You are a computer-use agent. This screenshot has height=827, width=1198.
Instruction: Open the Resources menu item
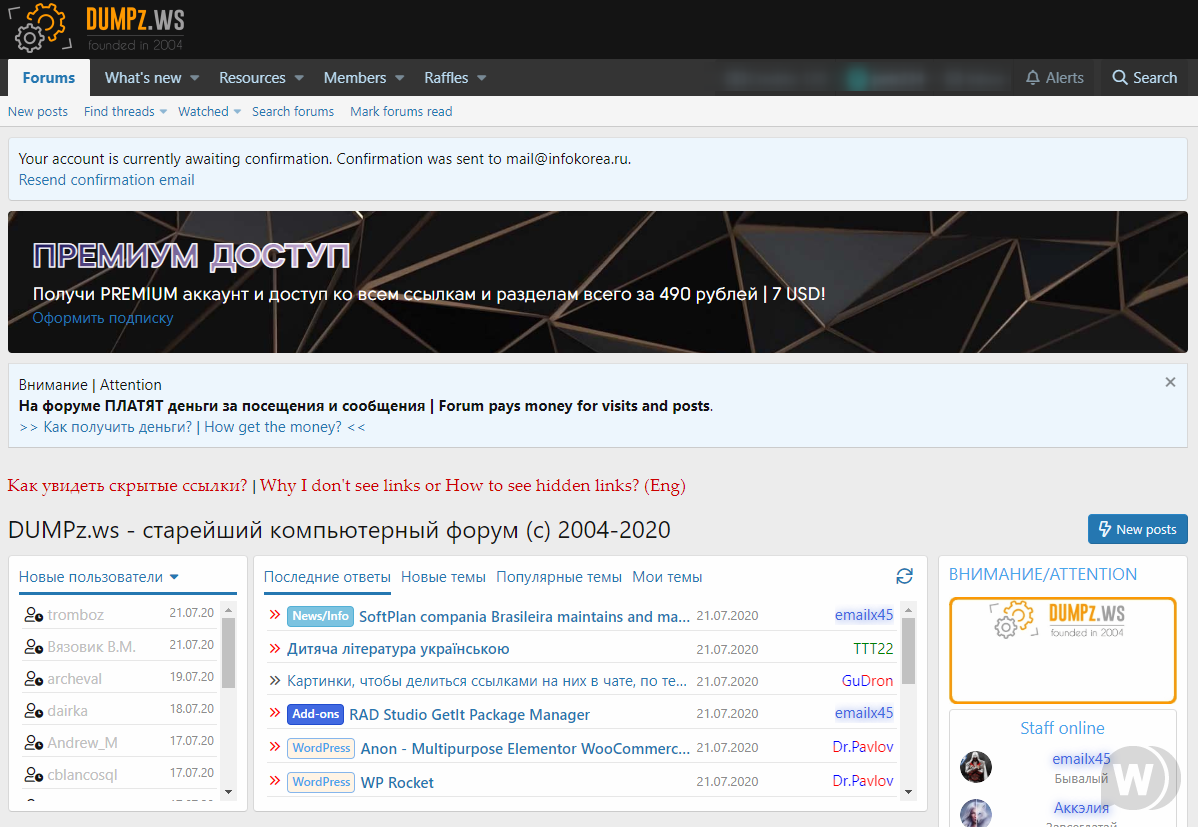coord(252,78)
